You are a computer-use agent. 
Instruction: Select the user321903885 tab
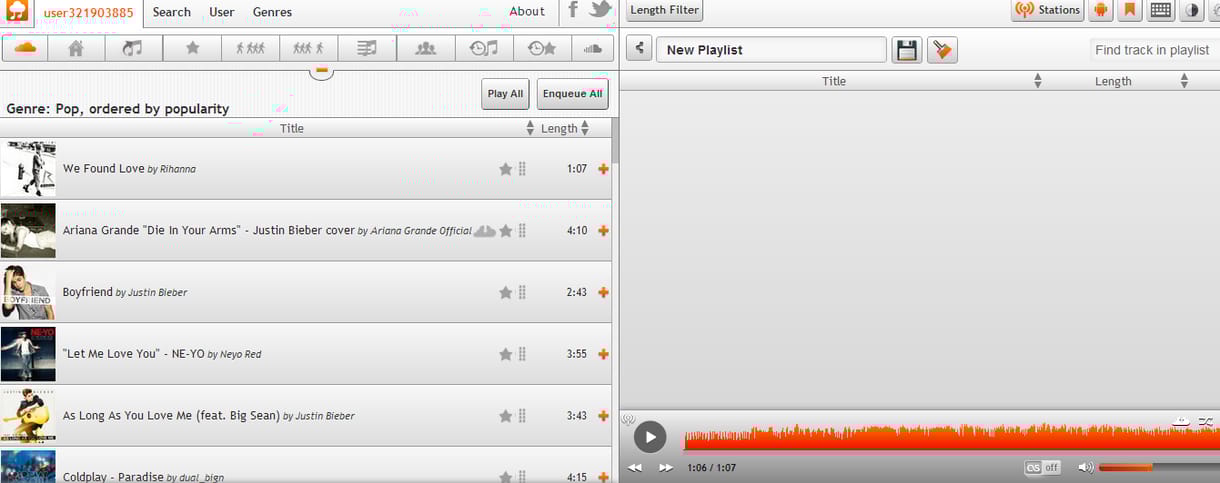(x=88, y=12)
